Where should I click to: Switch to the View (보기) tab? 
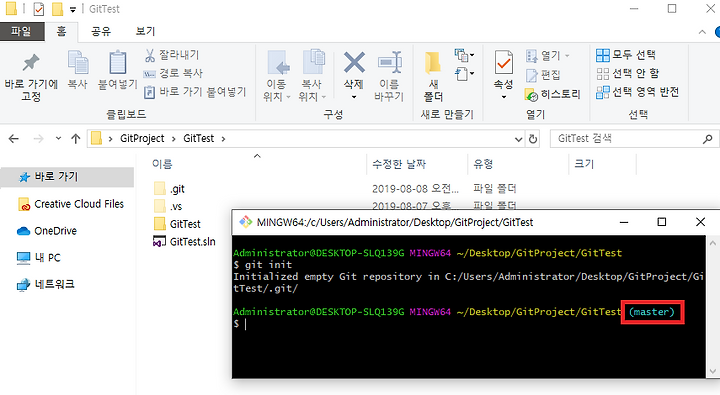point(145,31)
